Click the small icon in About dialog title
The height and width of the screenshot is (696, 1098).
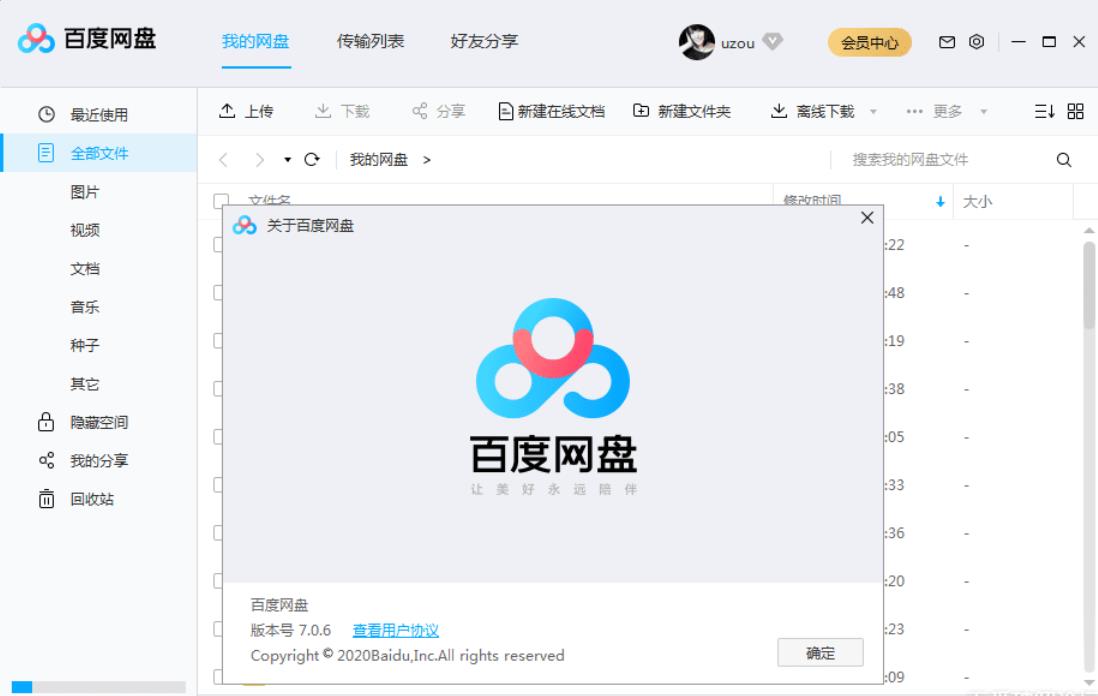coord(244,225)
